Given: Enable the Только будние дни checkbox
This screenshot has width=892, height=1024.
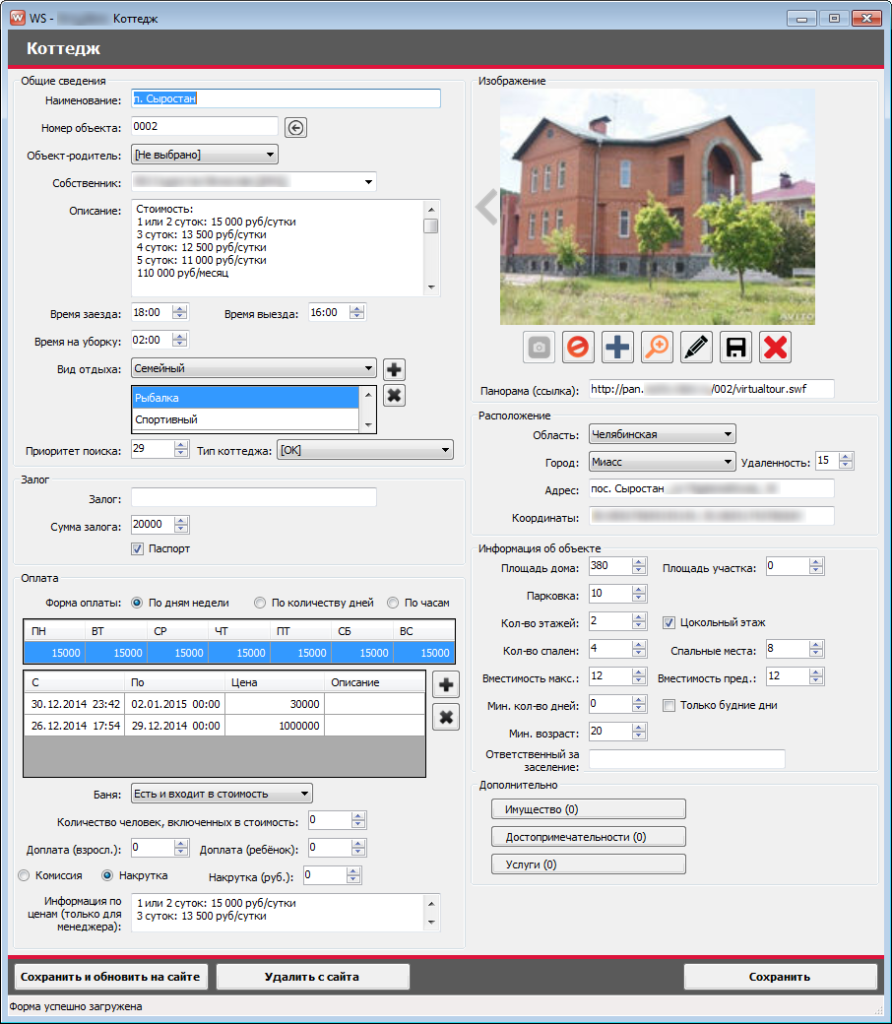Looking at the screenshot, I should pyautogui.click(x=669, y=705).
